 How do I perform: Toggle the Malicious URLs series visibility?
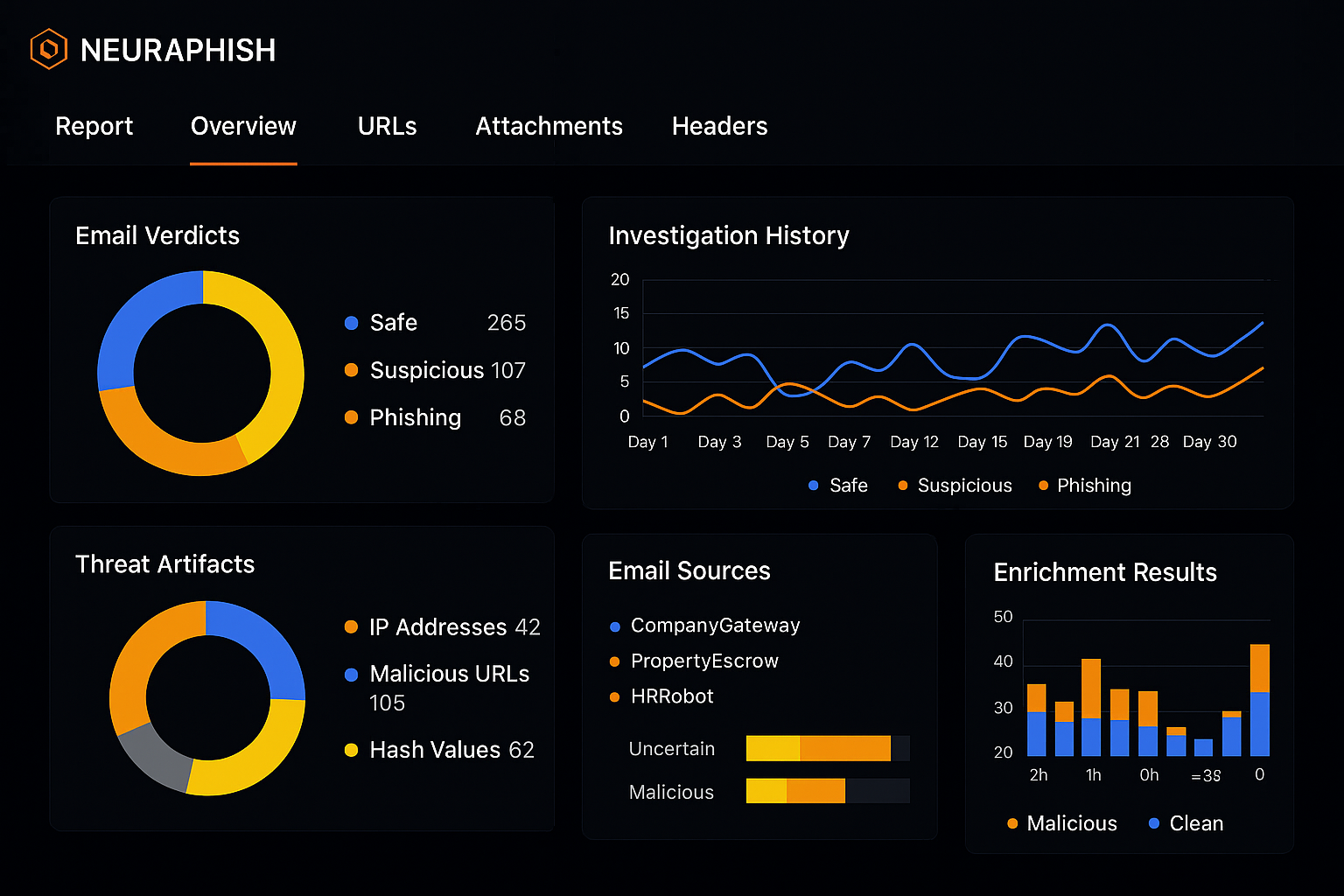pyautogui.click(x=351, y=675)
